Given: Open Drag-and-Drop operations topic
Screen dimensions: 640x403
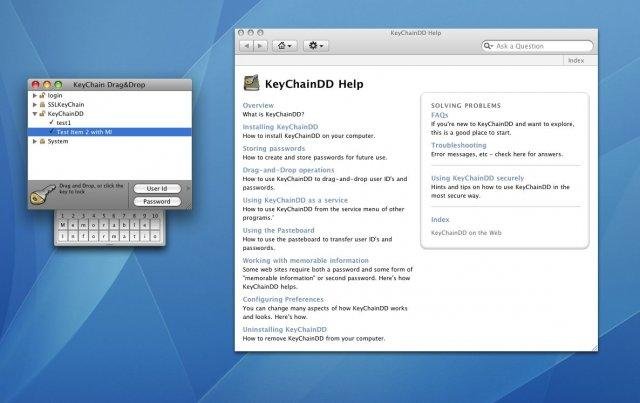Looking at the screenshot, I should pos(288,170).
